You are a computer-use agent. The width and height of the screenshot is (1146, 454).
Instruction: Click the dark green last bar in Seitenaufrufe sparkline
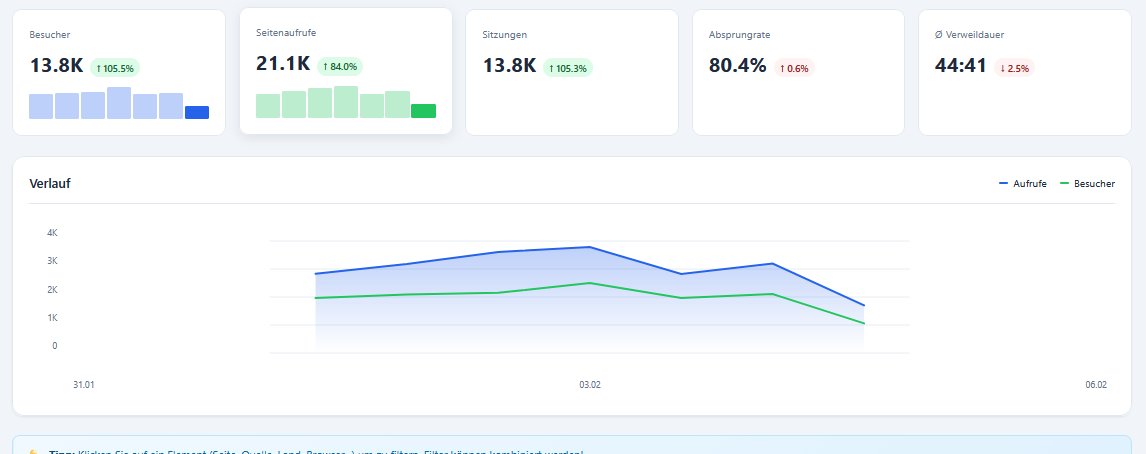[423, 111]
